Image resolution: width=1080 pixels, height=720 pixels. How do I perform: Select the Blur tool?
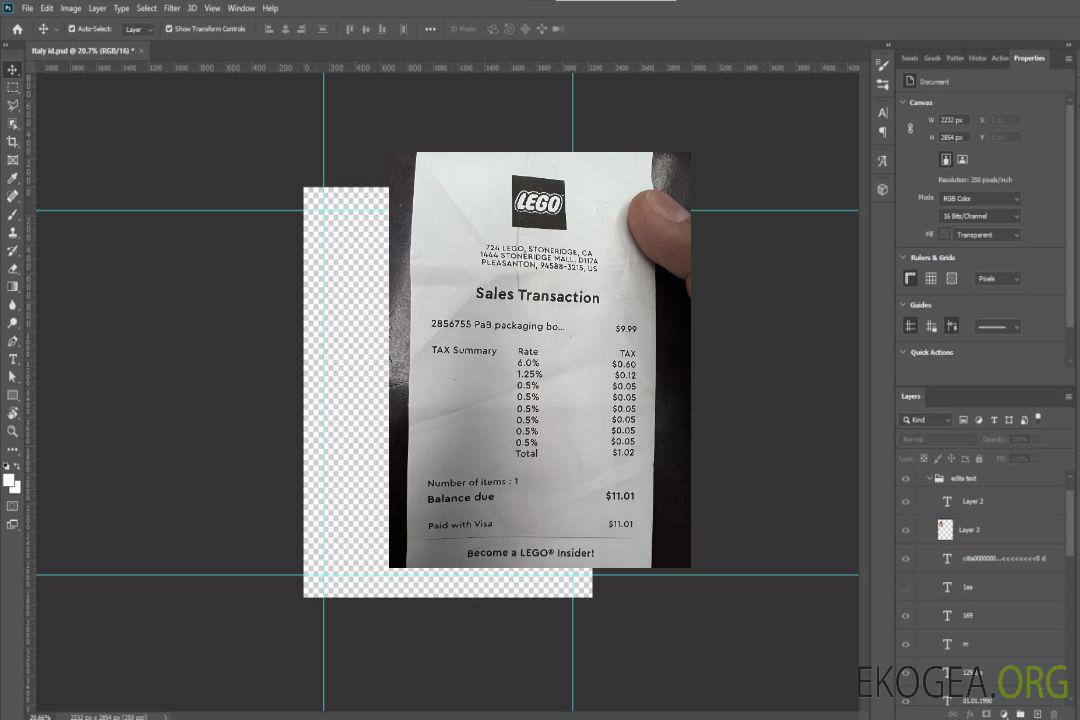click(x=12, y=305)
